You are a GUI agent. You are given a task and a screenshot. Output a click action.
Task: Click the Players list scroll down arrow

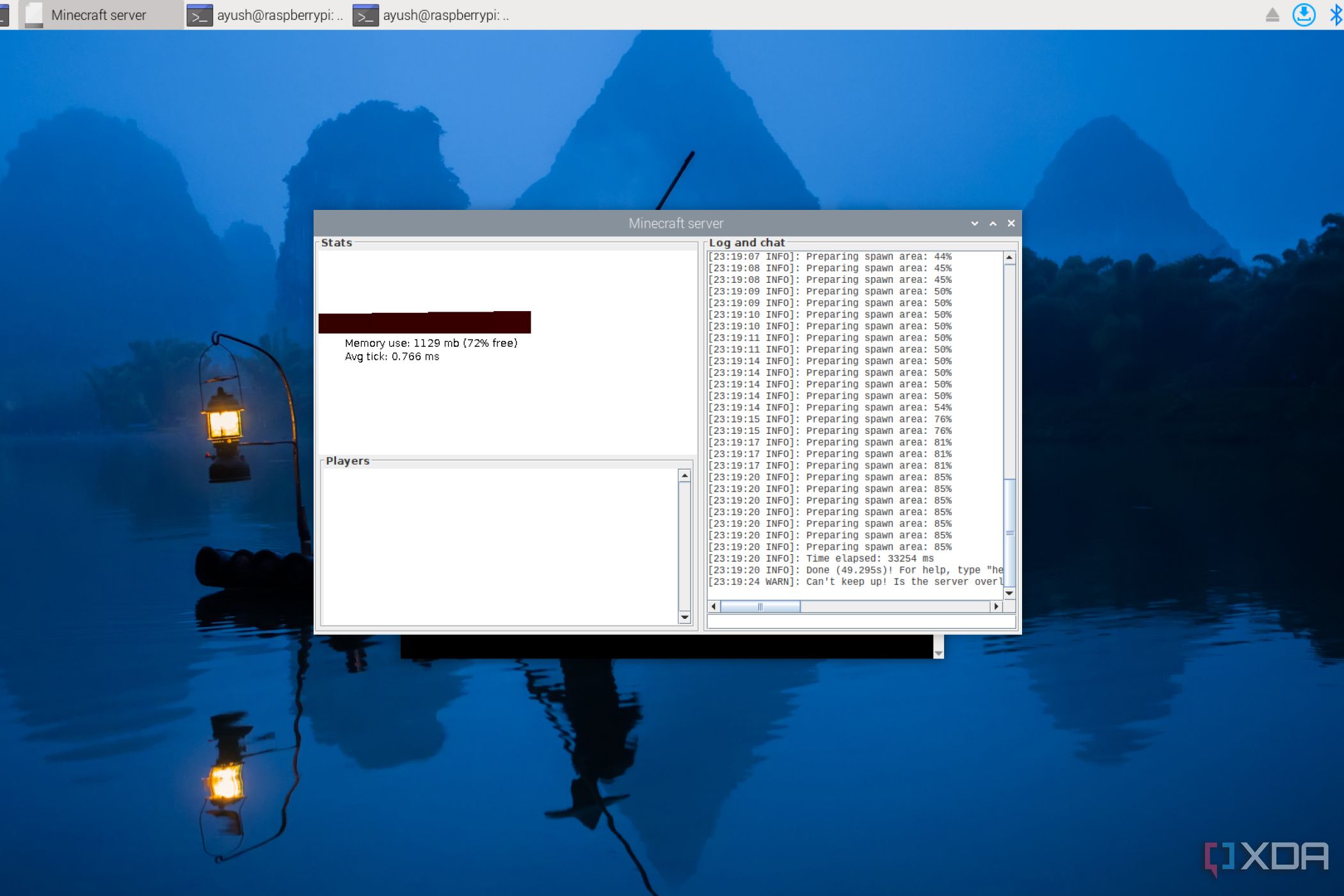tap(685, 618)
